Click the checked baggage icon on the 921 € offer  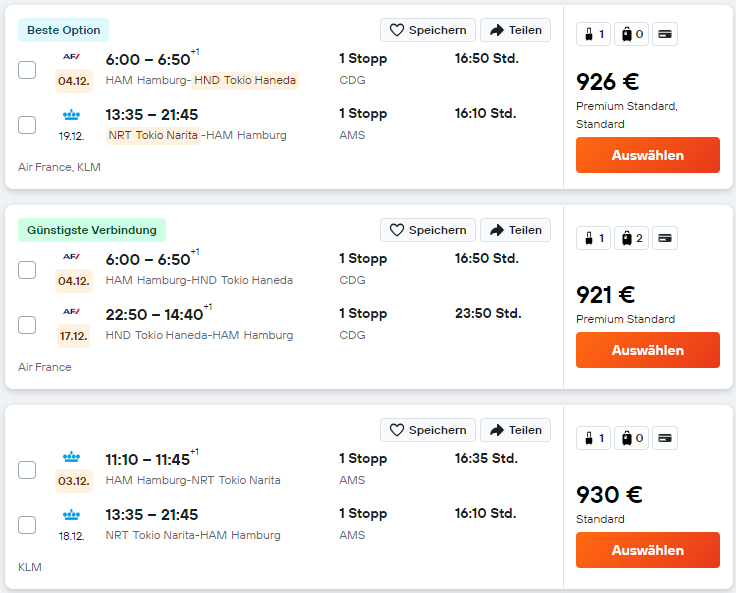[x=632, y=238]
